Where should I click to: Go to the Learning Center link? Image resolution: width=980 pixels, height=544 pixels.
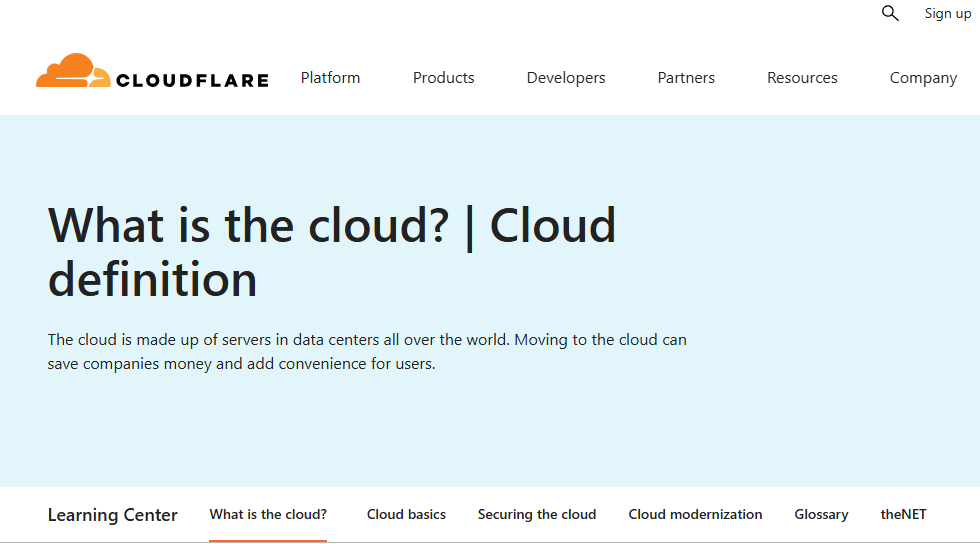pyautogui.click(x=112, y=515)
